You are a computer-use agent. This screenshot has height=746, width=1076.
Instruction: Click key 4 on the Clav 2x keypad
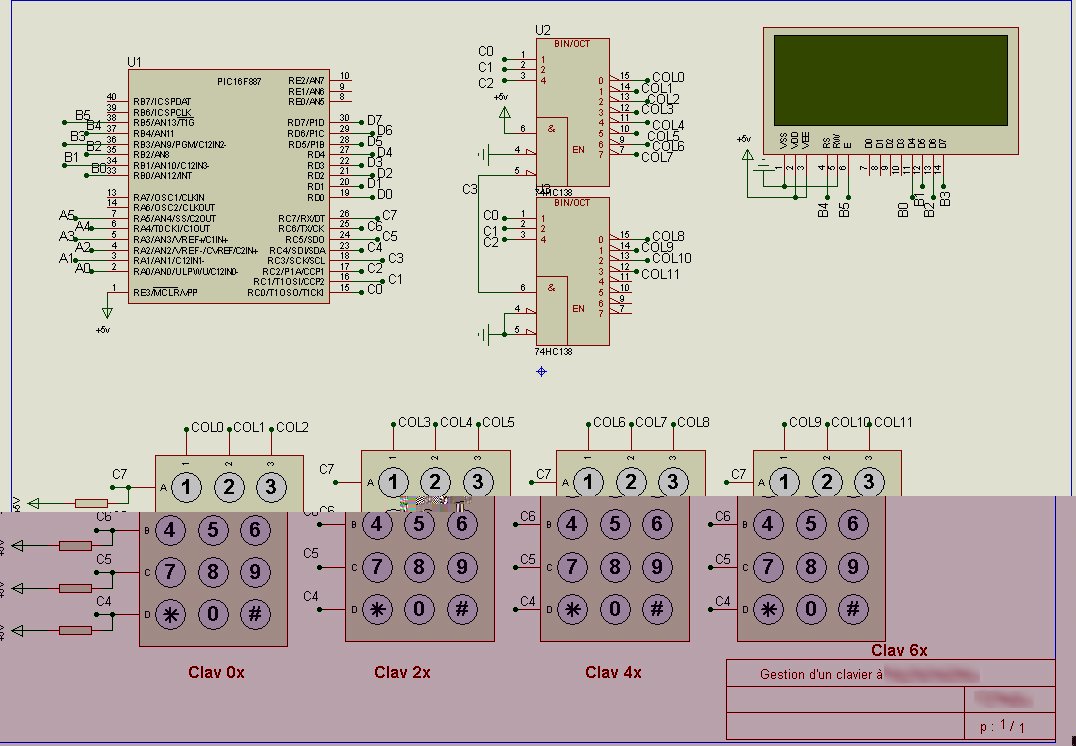coord(377,525)
